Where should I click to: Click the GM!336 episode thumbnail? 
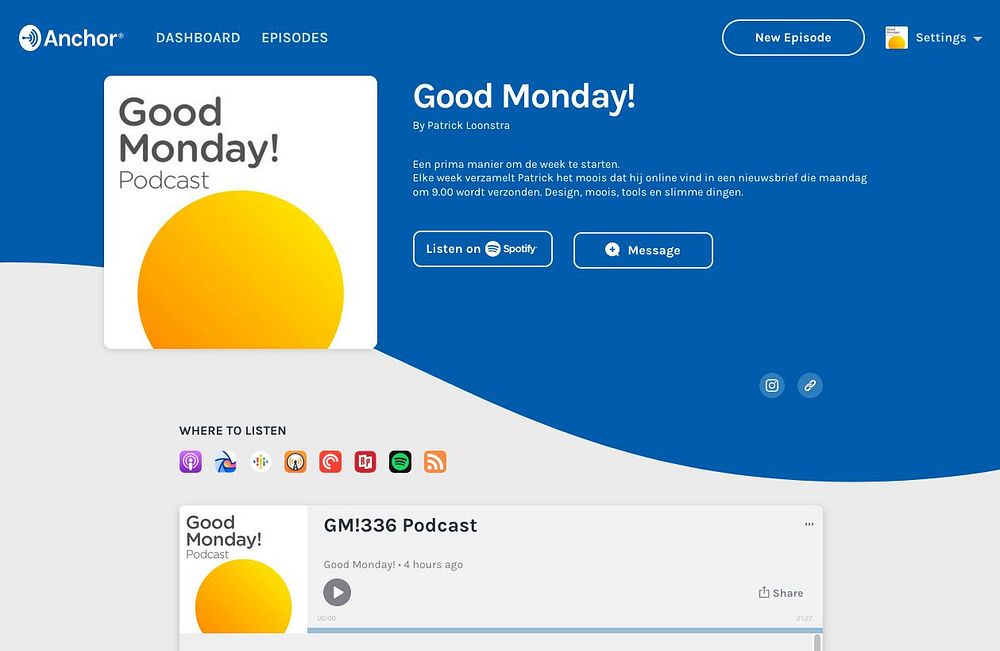(x=244, y=569)
